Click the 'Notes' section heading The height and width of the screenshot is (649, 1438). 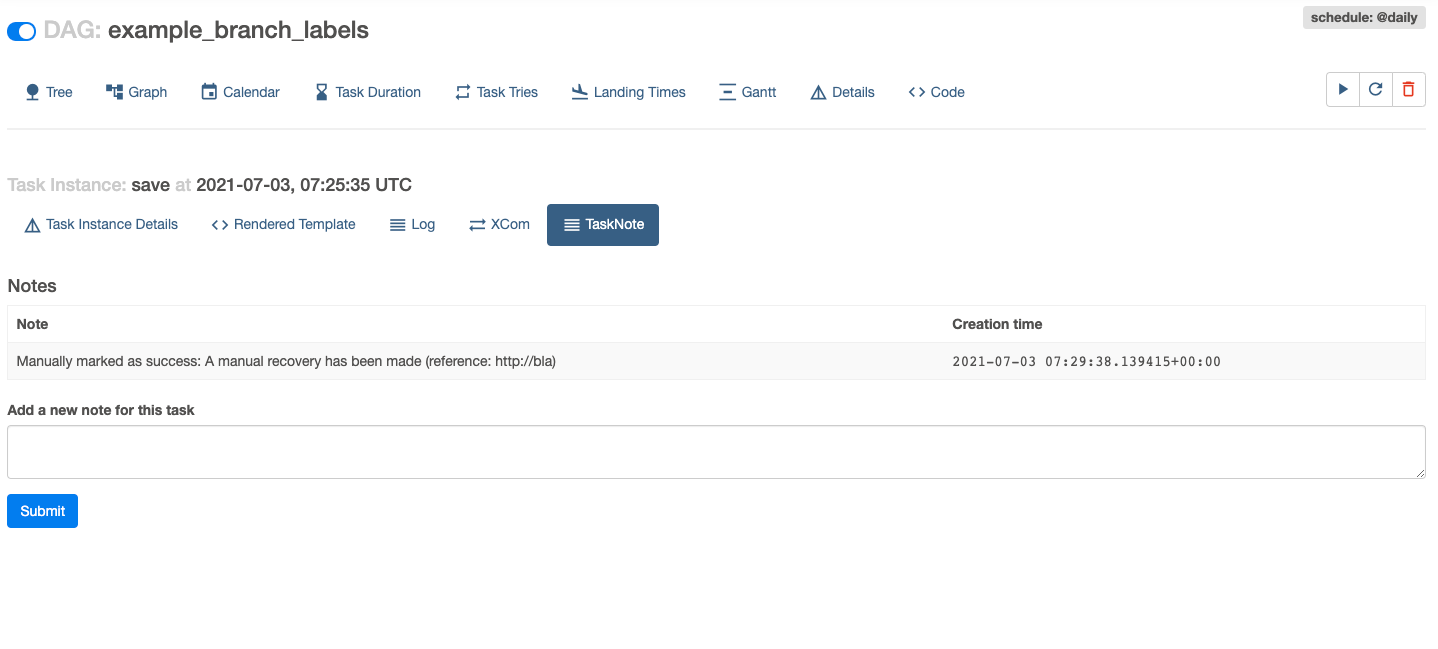tap(32, 286)
